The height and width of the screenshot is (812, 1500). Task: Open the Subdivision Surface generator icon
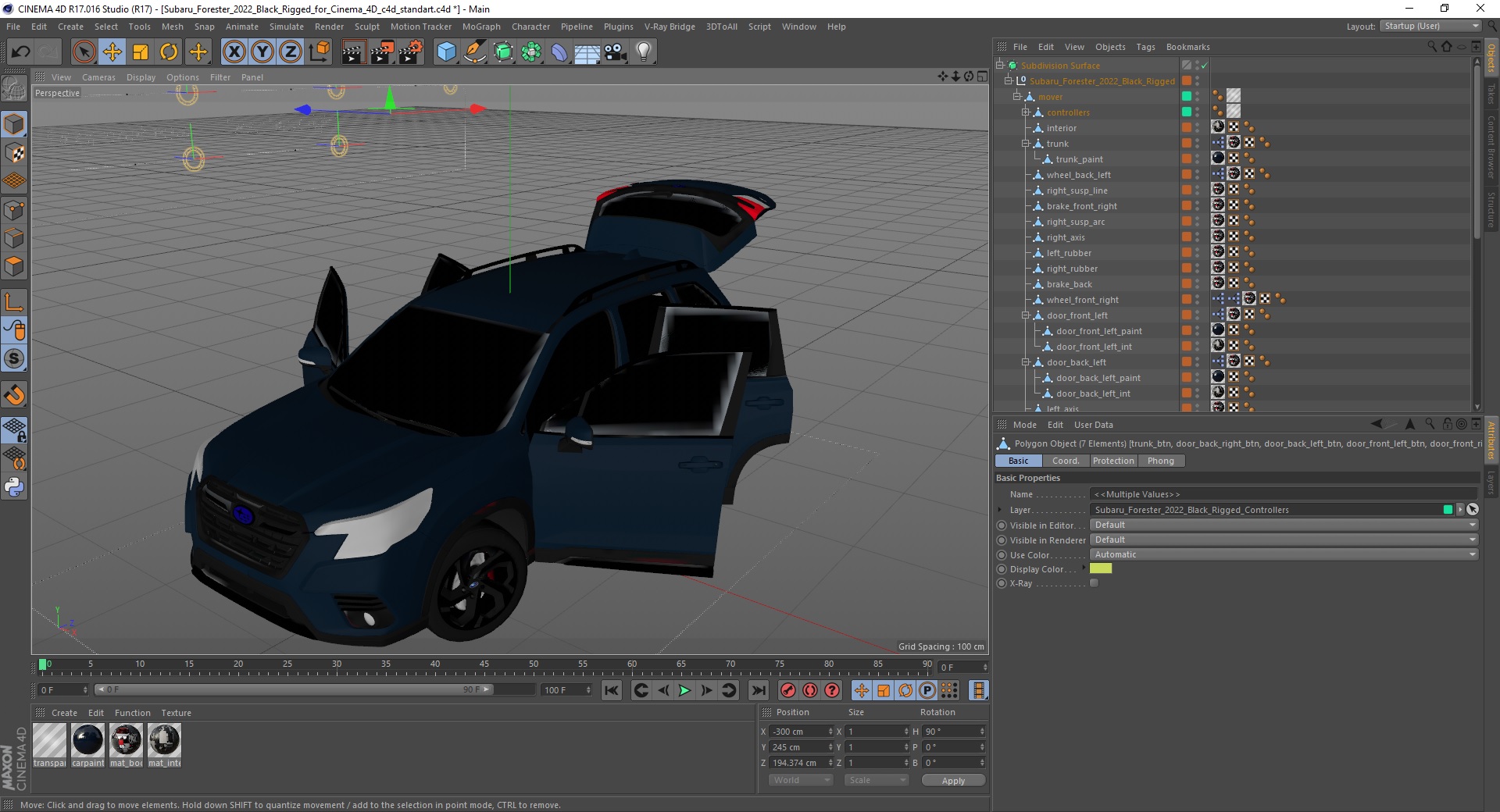tap(503, 52)
